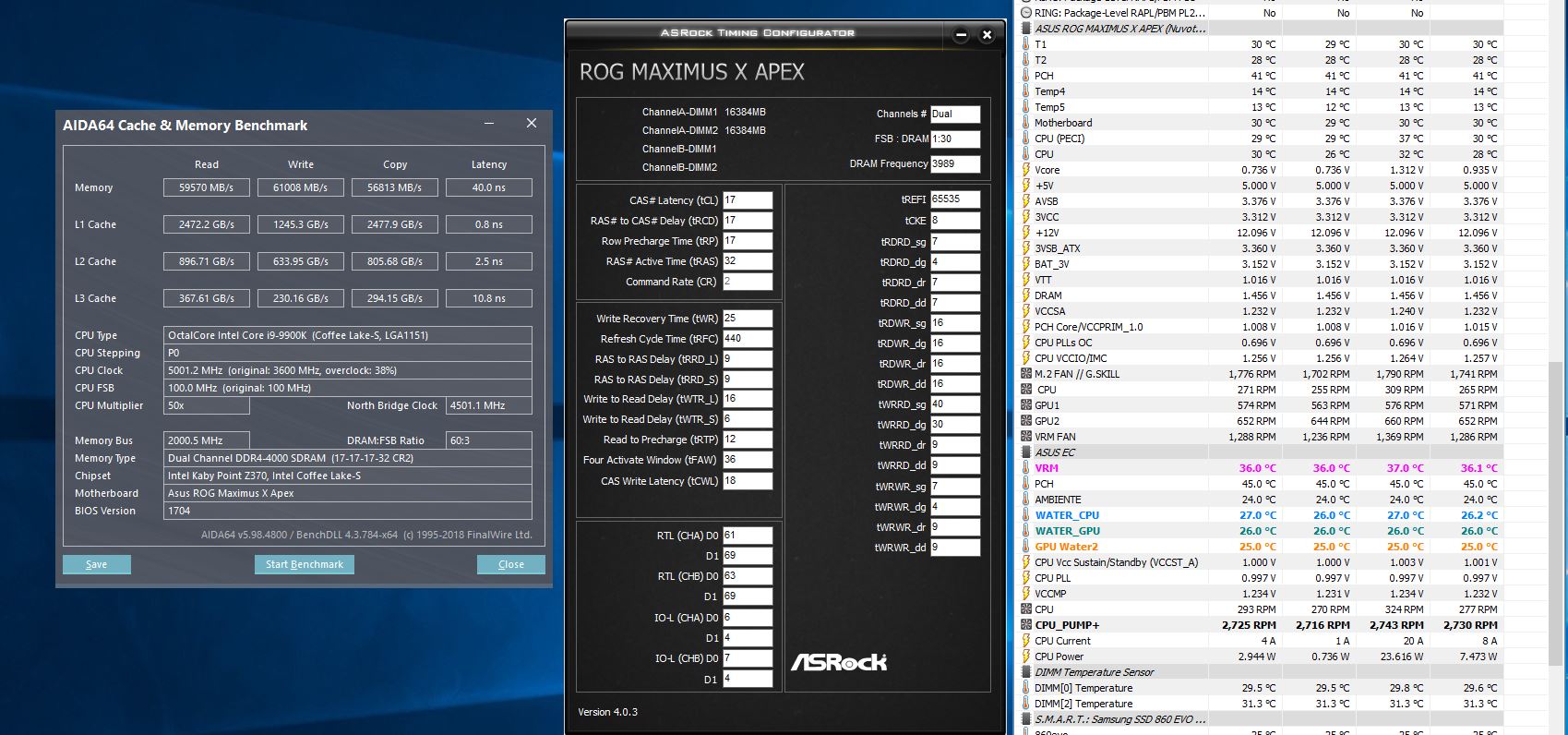This screenshot has height=735, width=1568.
Task: Click the North Bridge Clock value 4501.1 MHz
Action: click(x=489, y=405)
